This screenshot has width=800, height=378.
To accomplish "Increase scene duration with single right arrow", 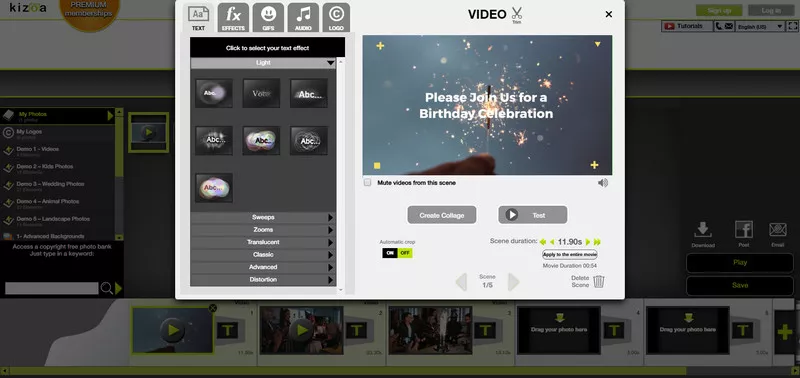I will click(588, 242).
